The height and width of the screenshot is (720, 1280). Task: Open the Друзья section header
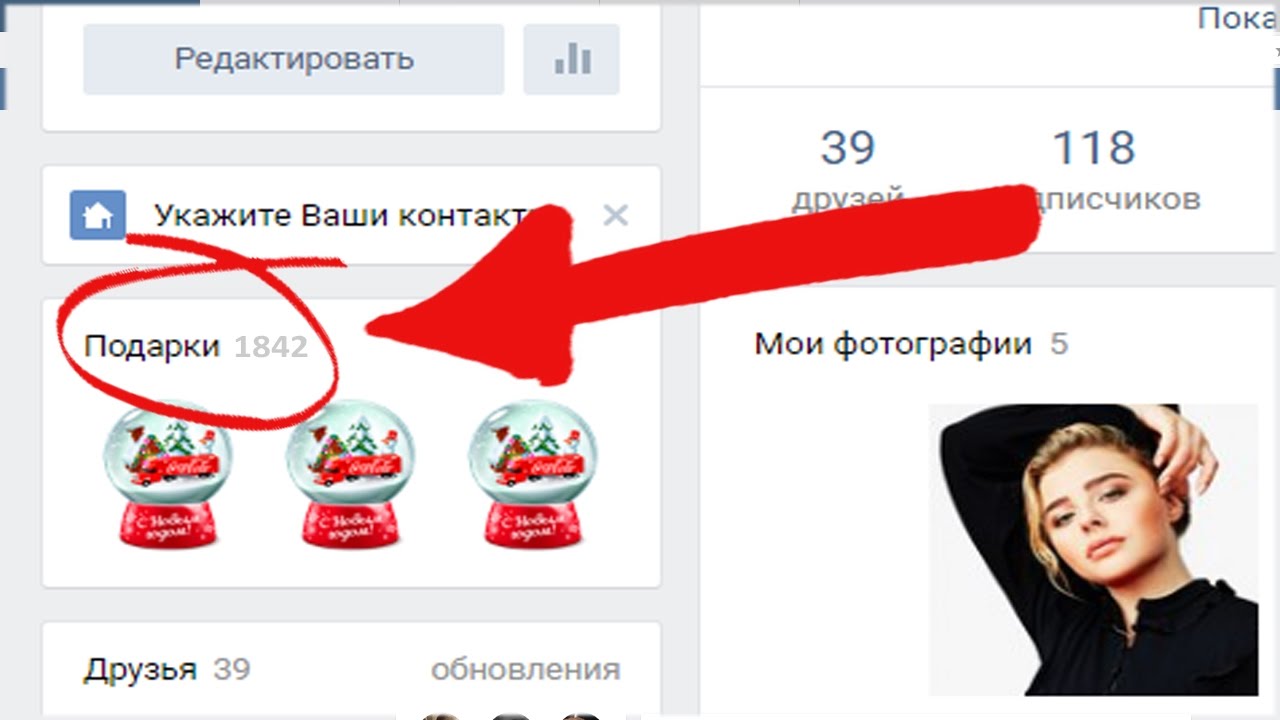click(140, 669)
